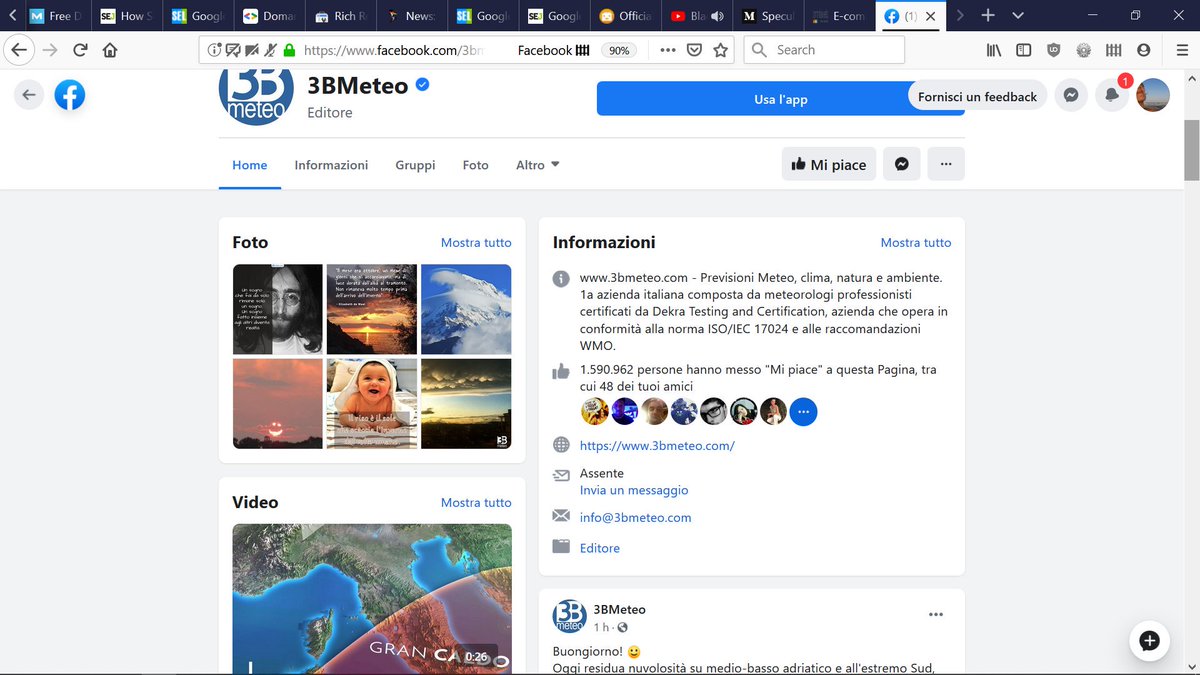List all tabs dropdown arrow
This screenshot has width=1200, height=675.
click(x=1018, y=15)
